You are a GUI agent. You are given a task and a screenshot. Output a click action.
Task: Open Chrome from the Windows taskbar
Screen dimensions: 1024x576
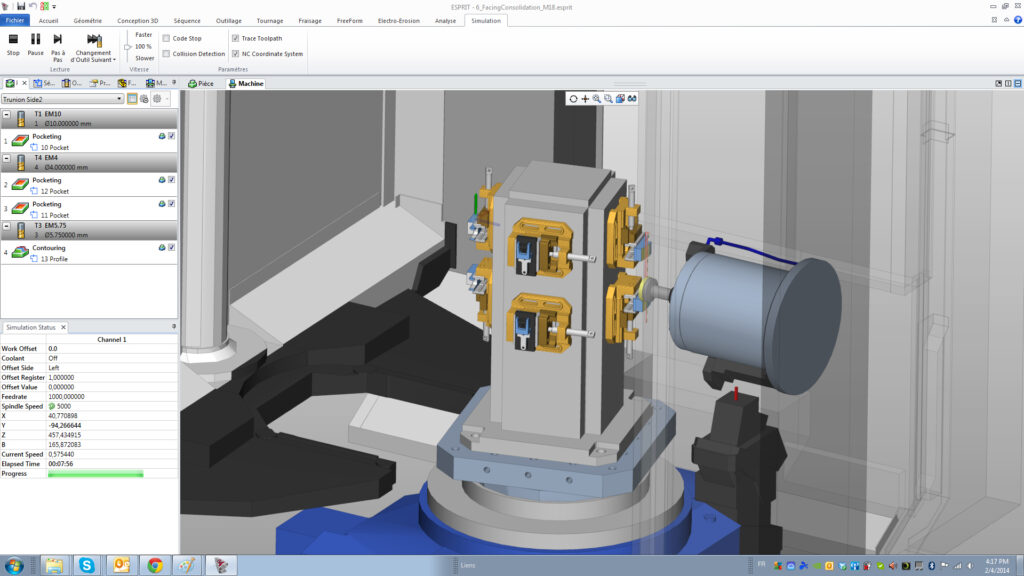pyautogui.click(x=155, y=565)
